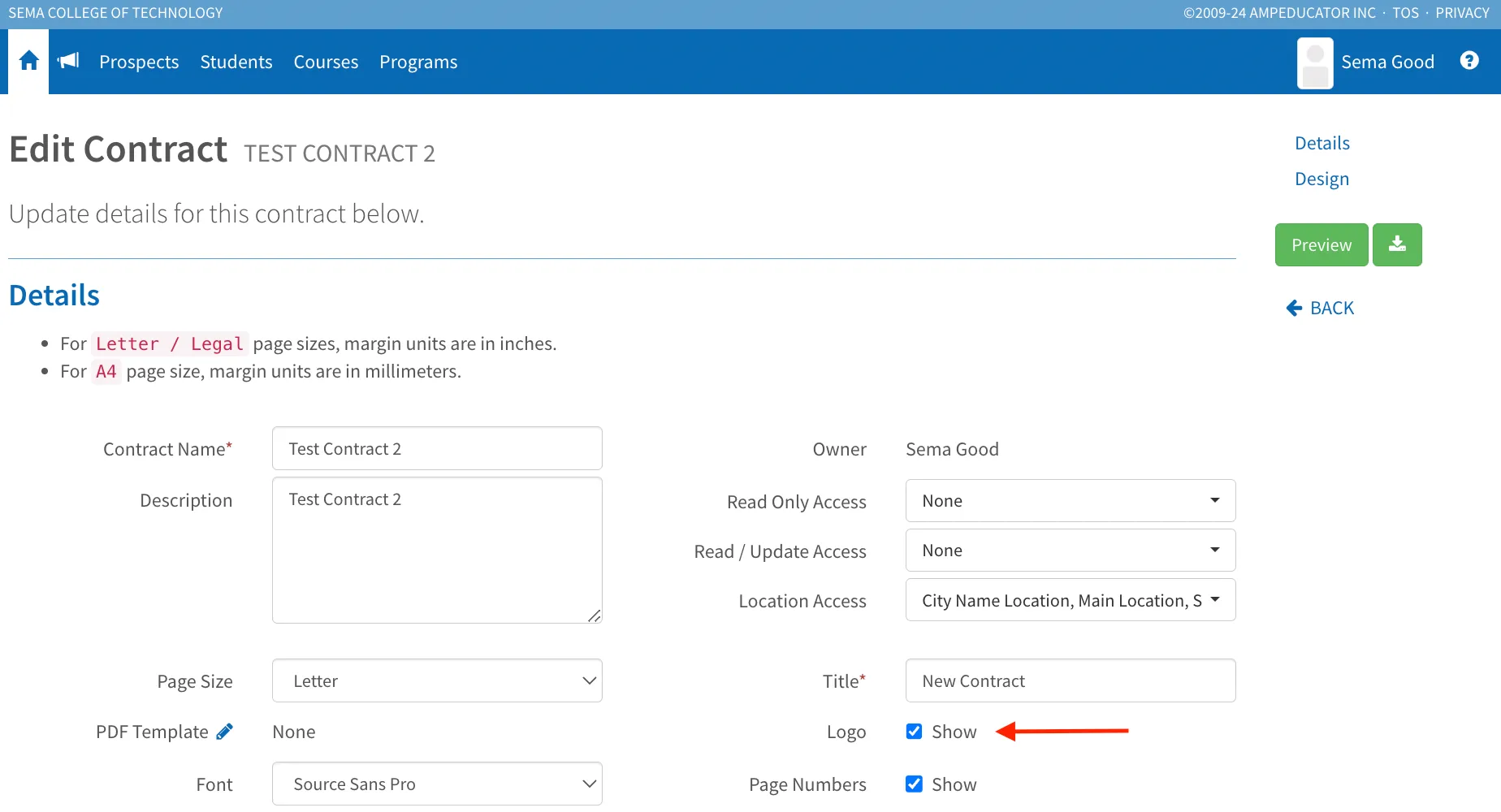
Task: Click the PDF Template value None
Action: click(x=294, y=732)
